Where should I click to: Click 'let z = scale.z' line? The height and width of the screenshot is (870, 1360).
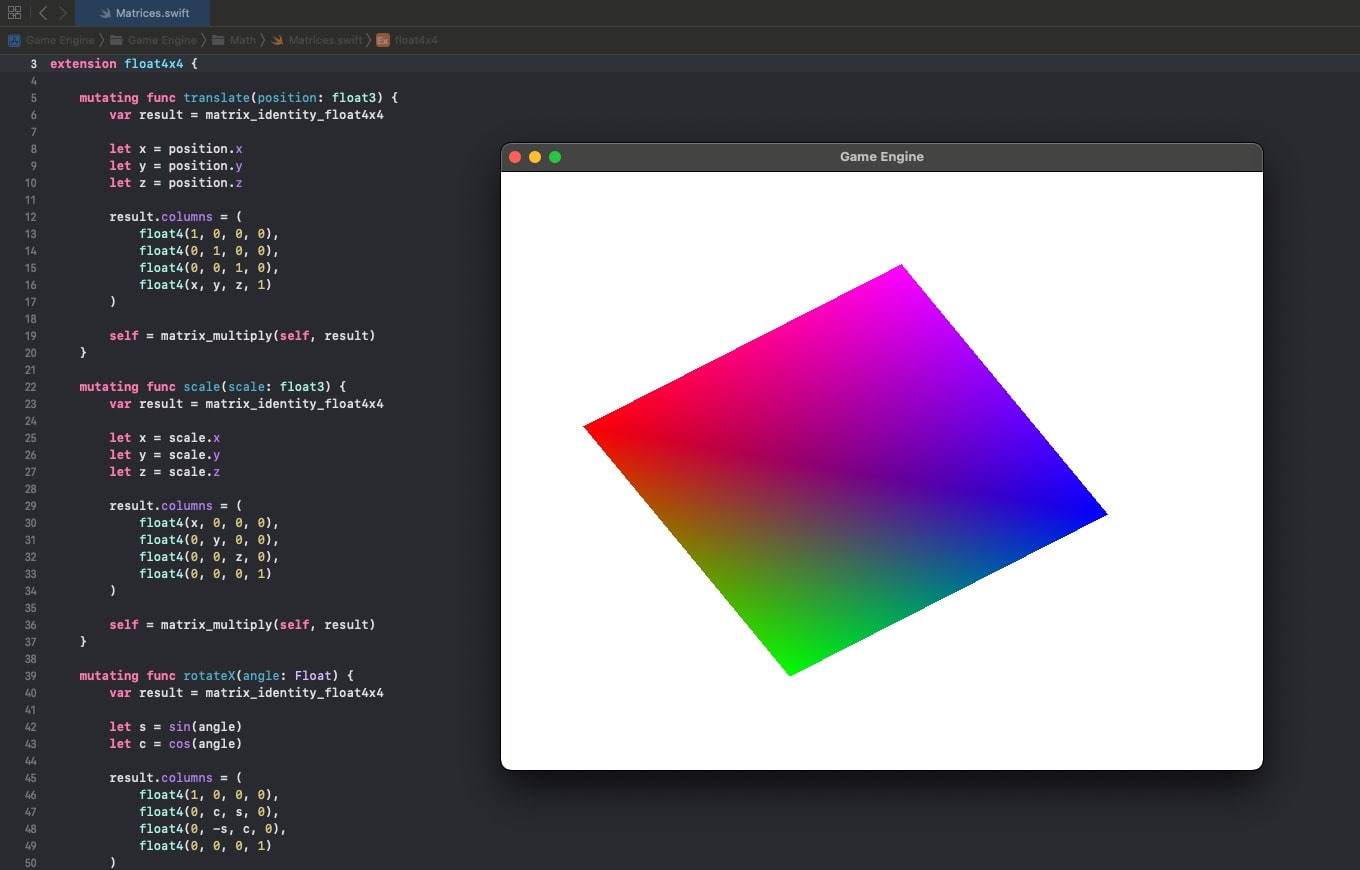click(x=165, y=472)
